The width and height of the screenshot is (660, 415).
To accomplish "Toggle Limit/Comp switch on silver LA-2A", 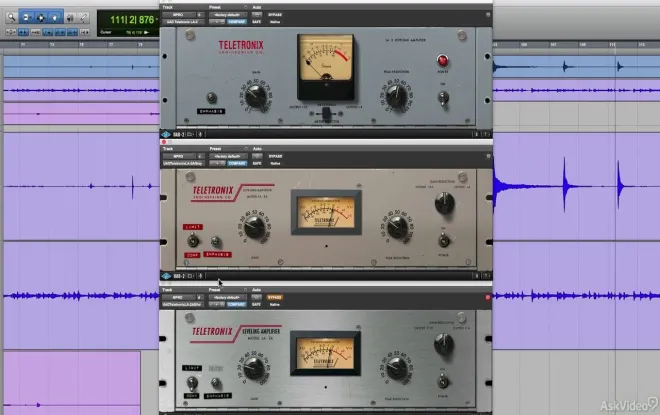I will [x=192, y=382].
